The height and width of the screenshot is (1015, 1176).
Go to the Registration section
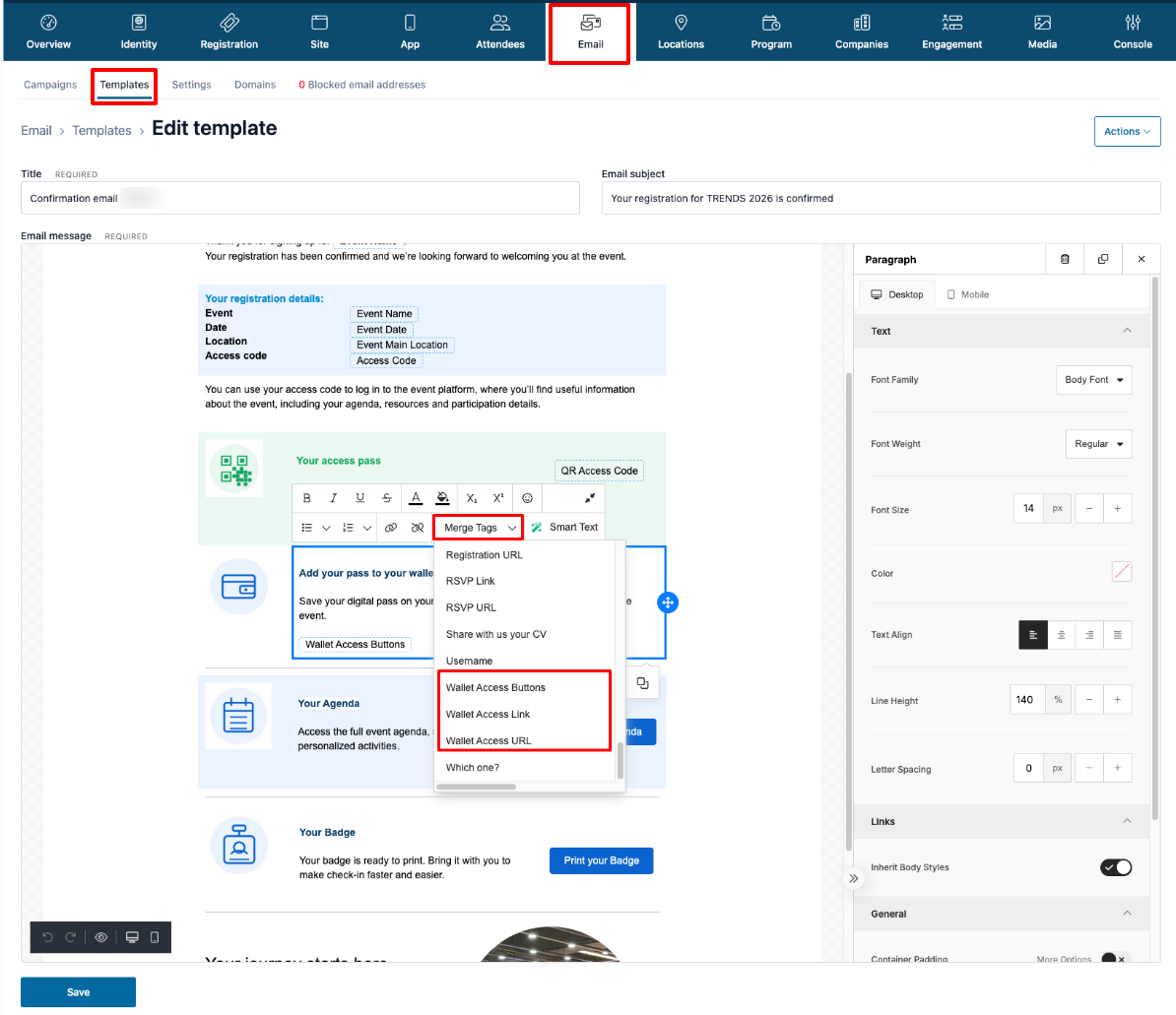pos(229,32)
